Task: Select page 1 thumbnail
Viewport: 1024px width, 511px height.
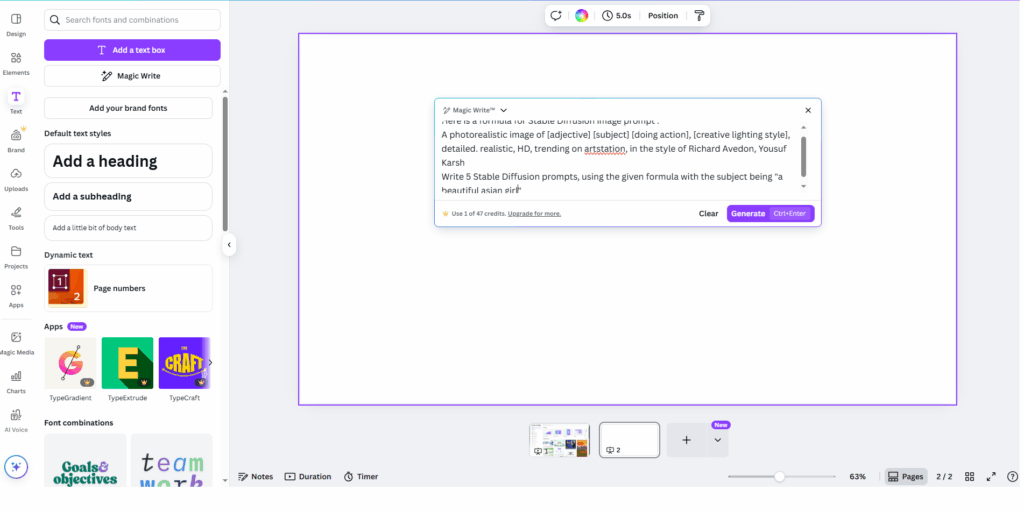Action: tap(559, 440)
